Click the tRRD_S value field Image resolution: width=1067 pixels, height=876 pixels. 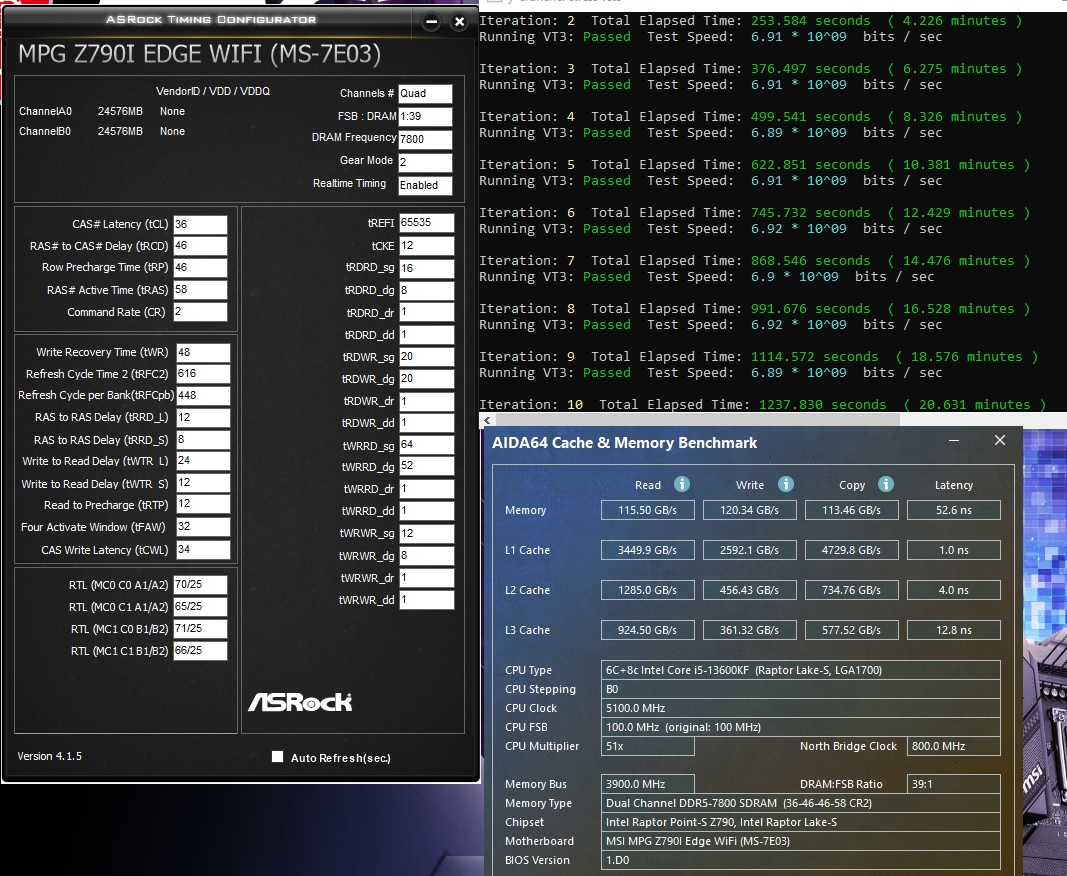tap(203, 439)
